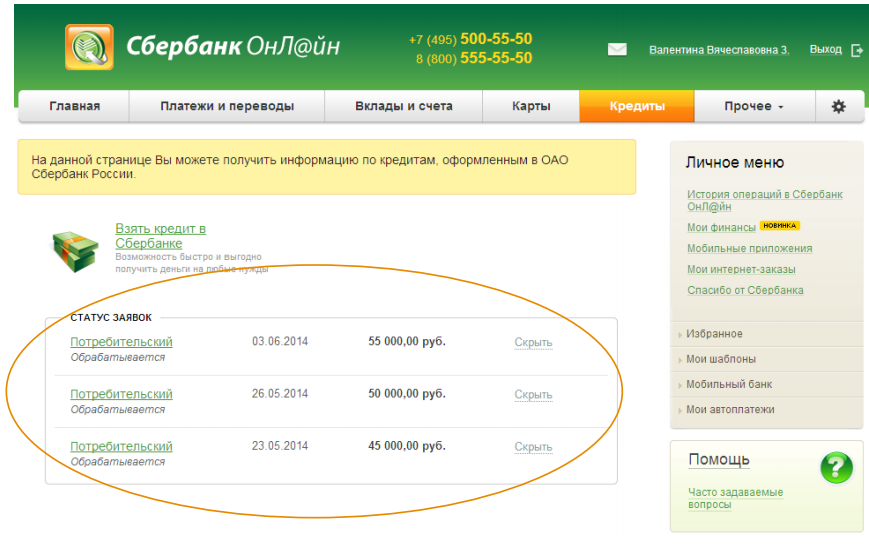Hide the 45 000,00 руб. loan application
Screen dimensions: 869x547
(533, 447)
